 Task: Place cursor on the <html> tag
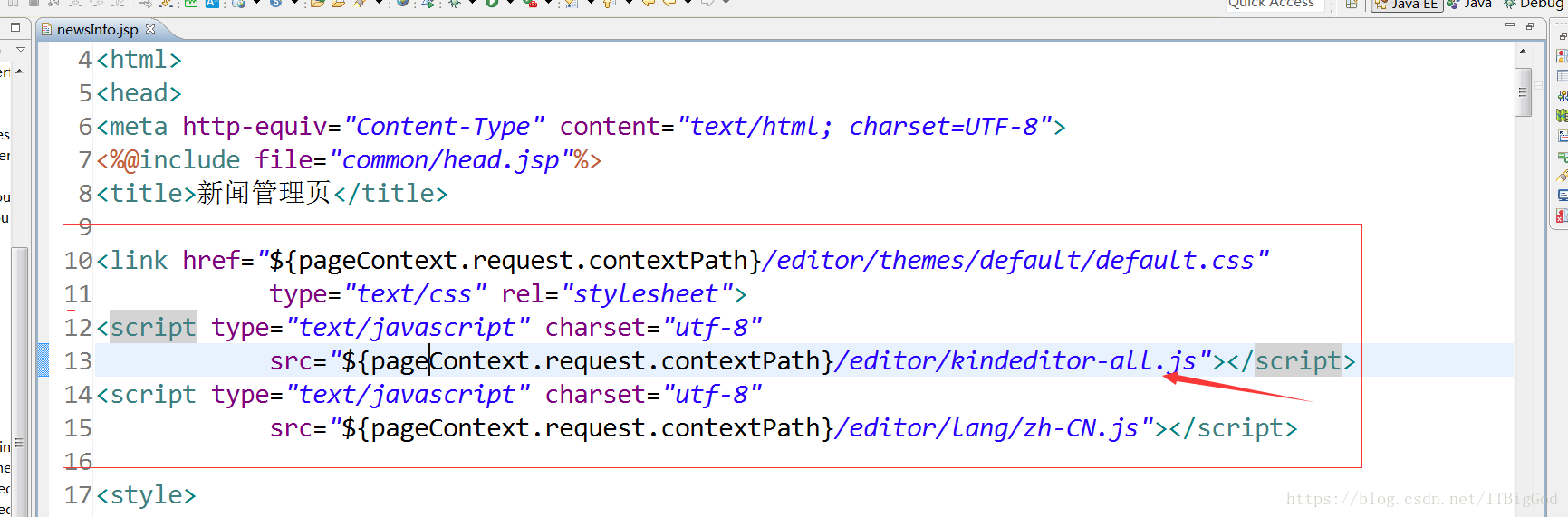tap(139, 60)
